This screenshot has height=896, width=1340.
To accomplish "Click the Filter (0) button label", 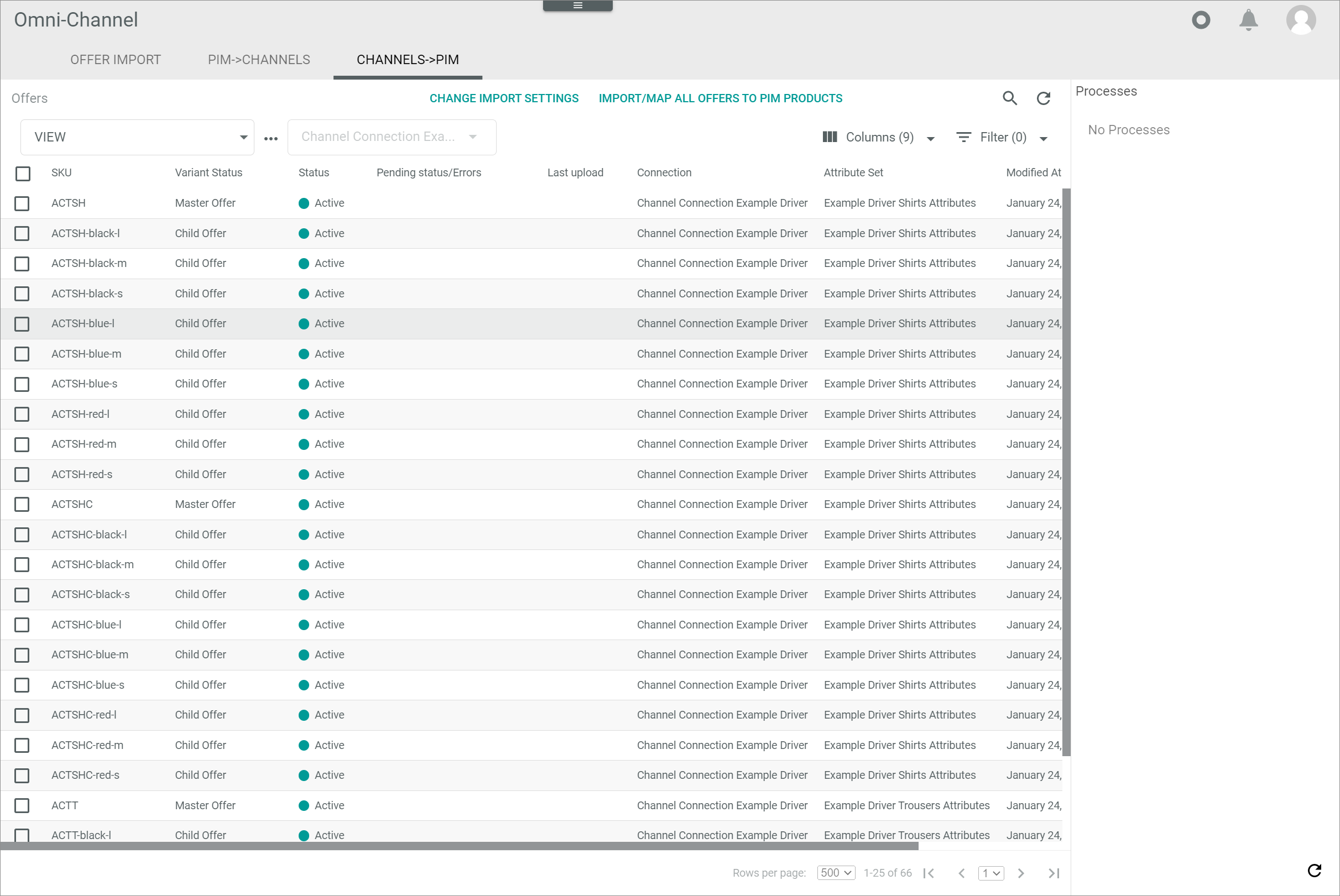I will (x=1003, y=137).
